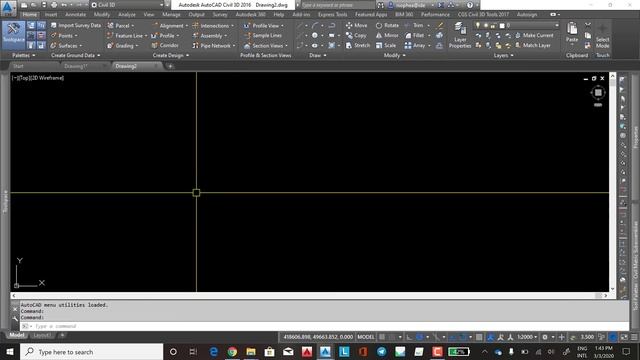Click Import Survey Data
Viewport: 640px width, 360px height.
(x=76, y=25)
